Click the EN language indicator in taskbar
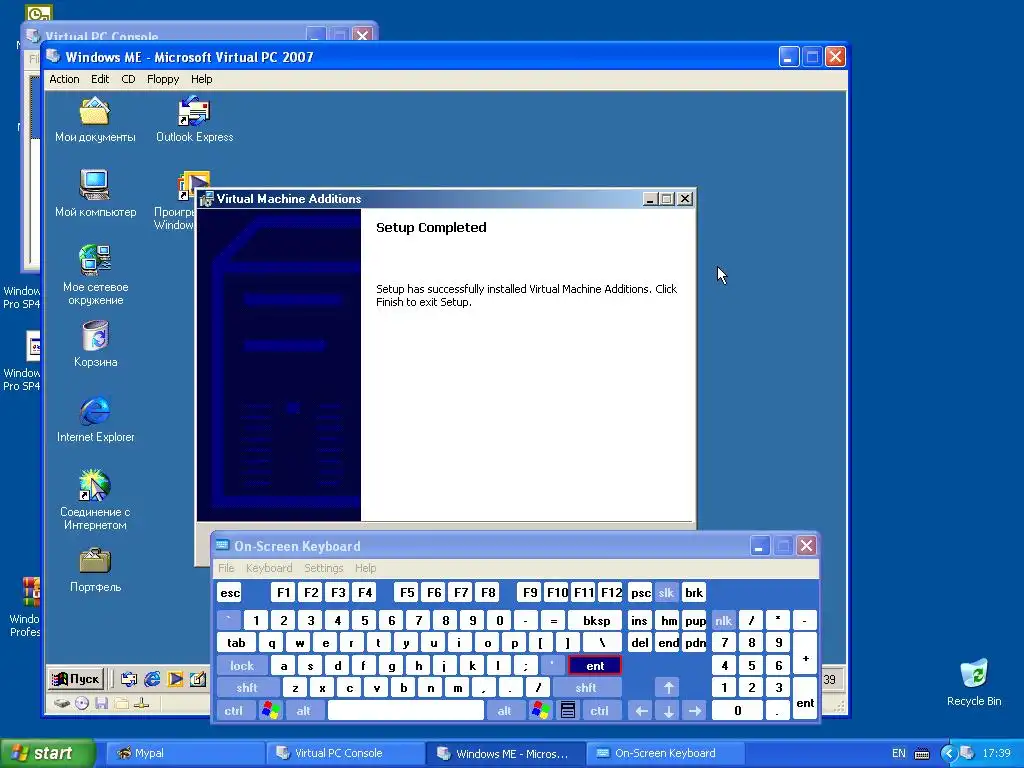This screenshot has width=1024, height=768. pyautogui.click(x=899, y=754)
